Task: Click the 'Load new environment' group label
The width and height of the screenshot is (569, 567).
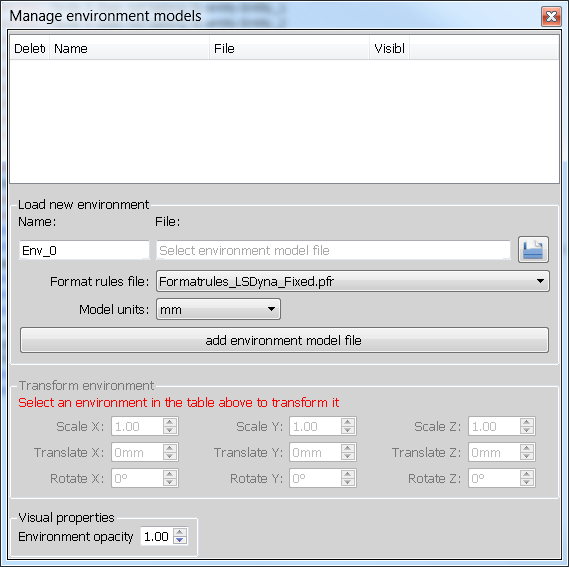Action: (x=83, y=205)
